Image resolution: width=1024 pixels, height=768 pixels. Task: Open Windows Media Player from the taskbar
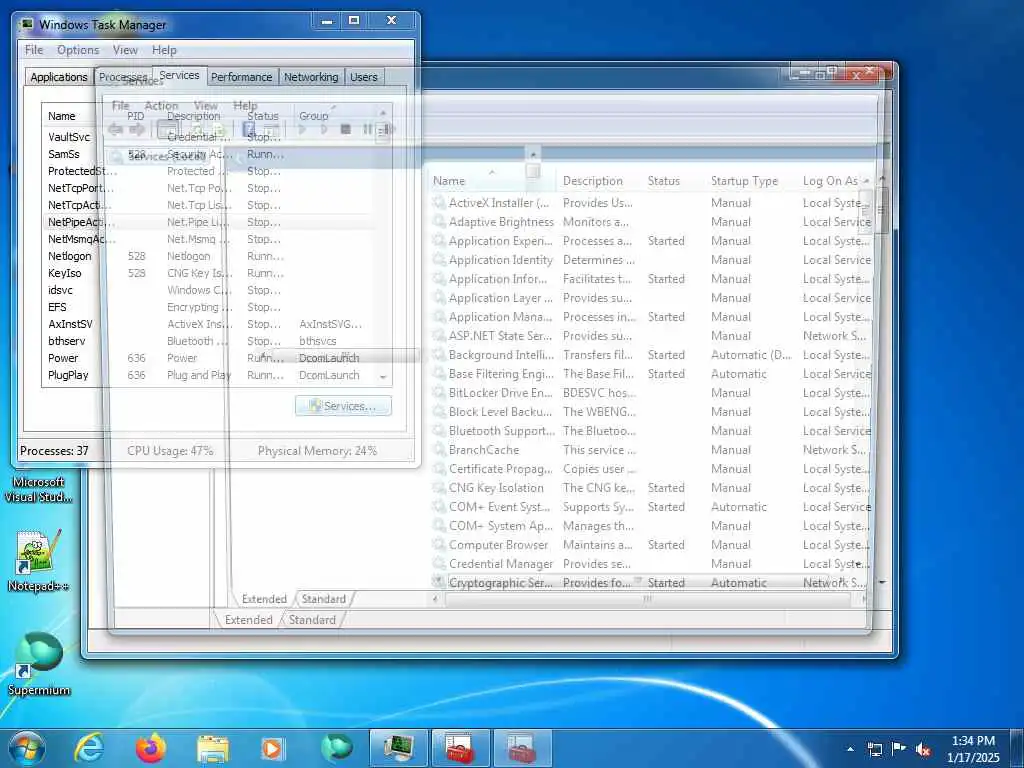tap(272, 748)
